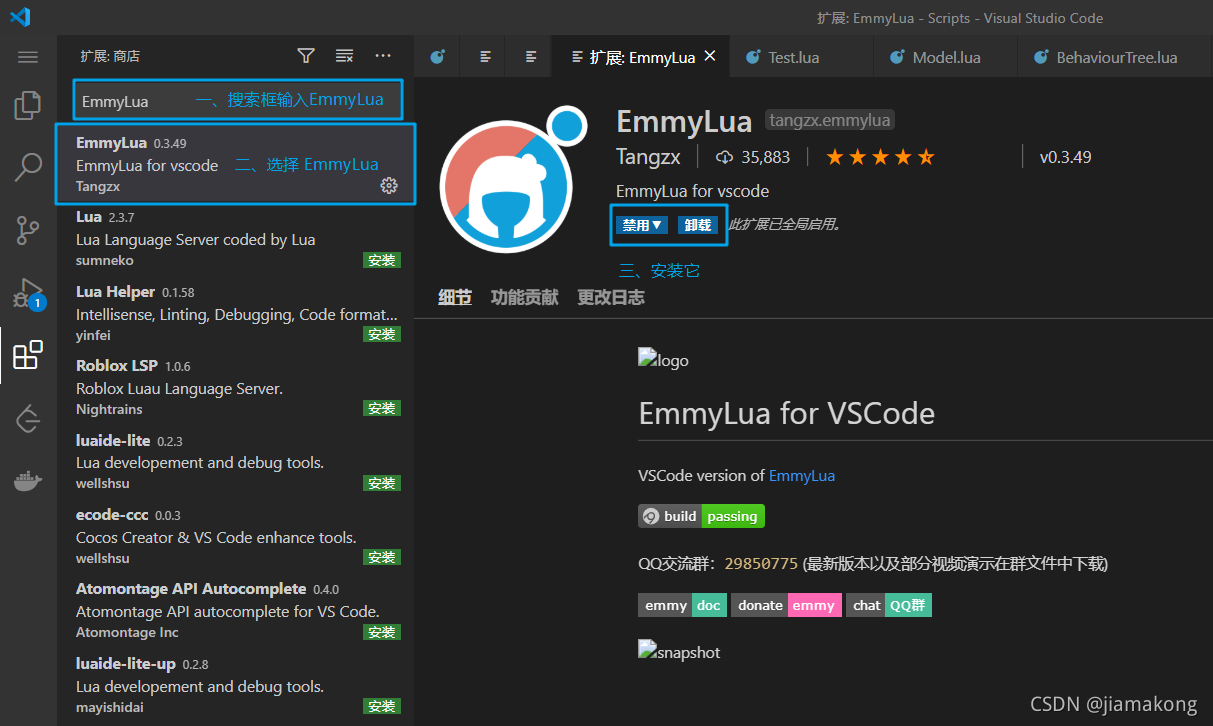Screen dimensions: 1213x726
Task: Select EmmyLua extension in results list
Action: click(235, 164)
